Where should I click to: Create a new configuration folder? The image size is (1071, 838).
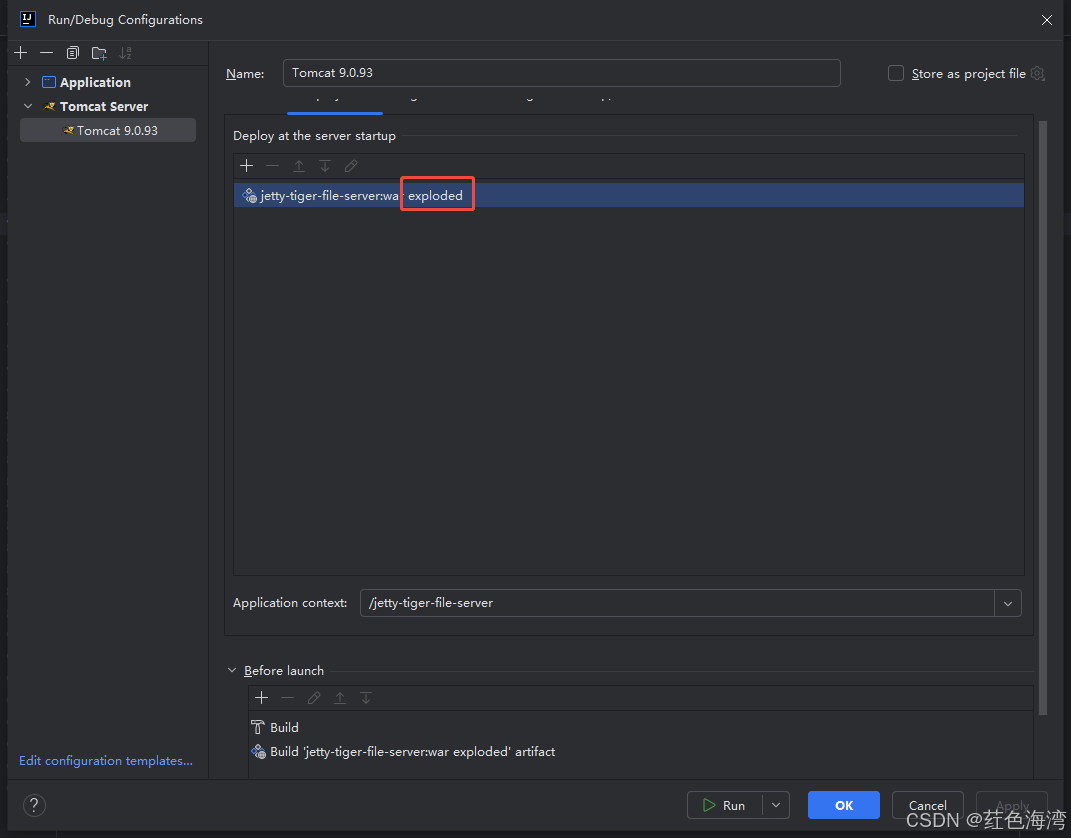coord(99,53)
